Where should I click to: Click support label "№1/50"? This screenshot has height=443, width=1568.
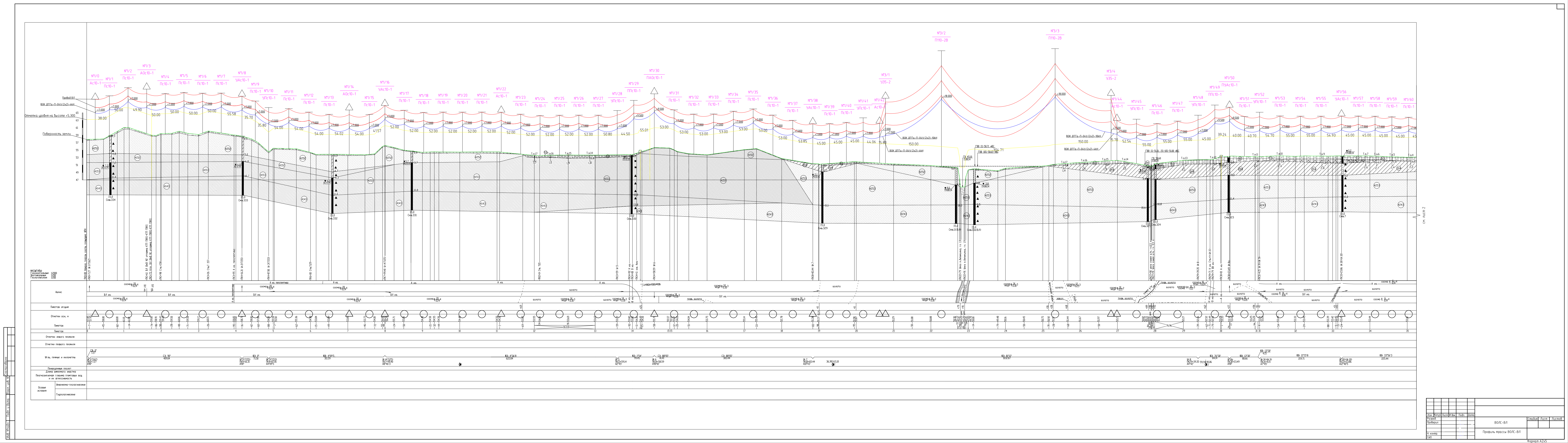point(1229,78)
